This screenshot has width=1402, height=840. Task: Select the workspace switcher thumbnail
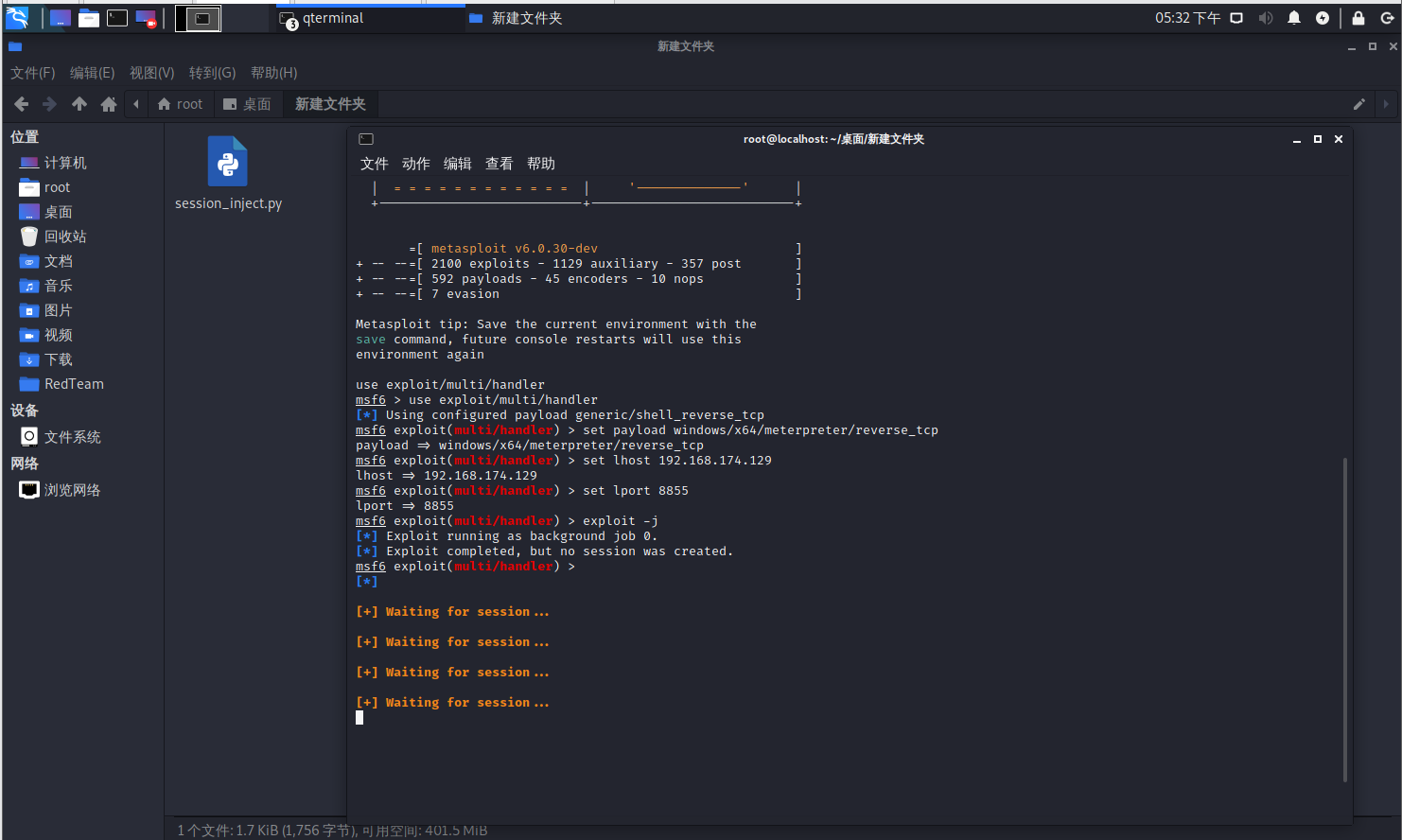(199, 18)
